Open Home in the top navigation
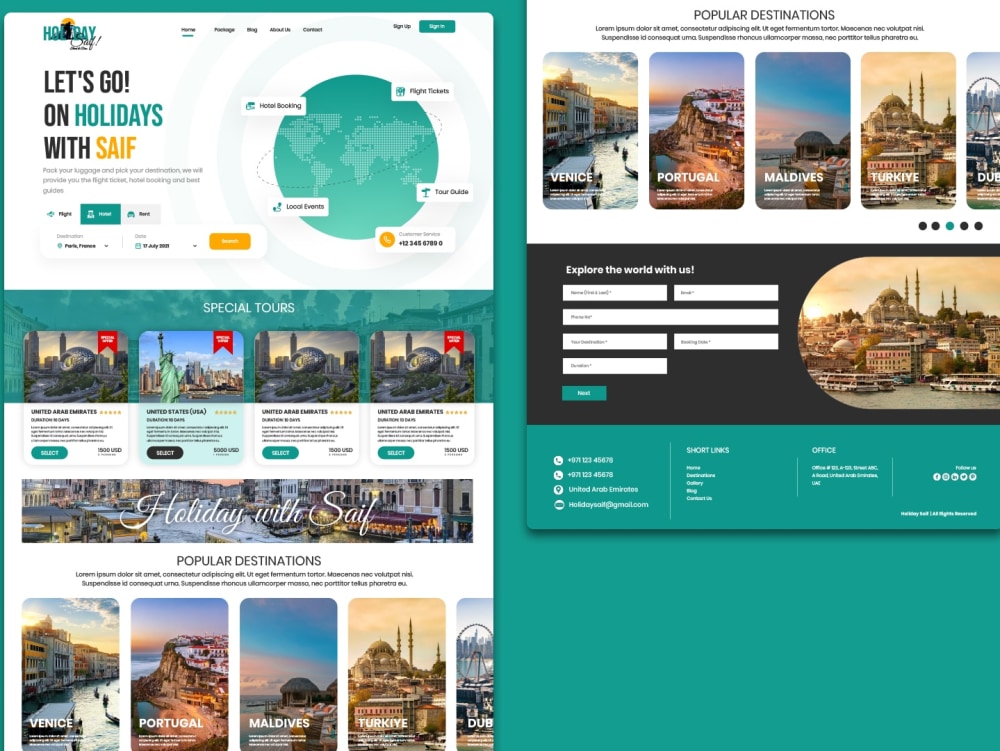Viewport: 1000px width, 751px height. [188, 30]
